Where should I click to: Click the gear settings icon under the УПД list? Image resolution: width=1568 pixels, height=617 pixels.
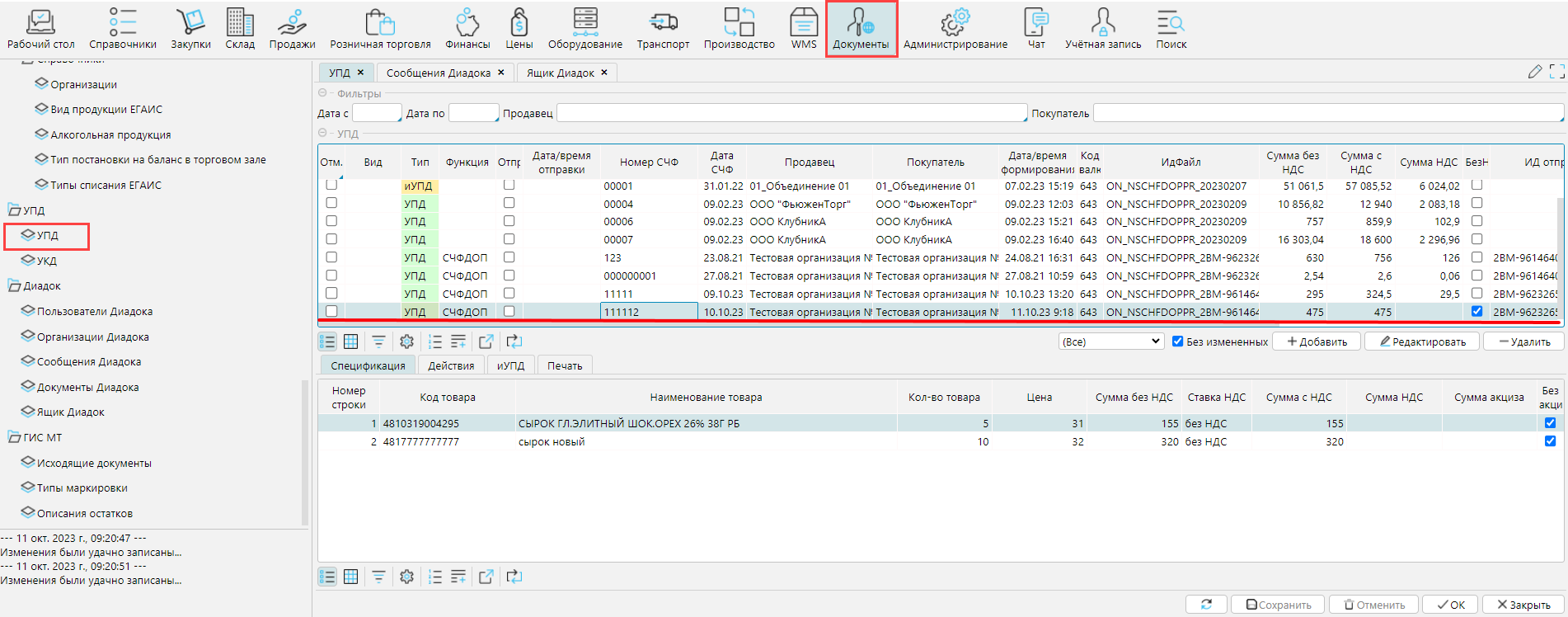pyautogui.click(x=406, y=341)
